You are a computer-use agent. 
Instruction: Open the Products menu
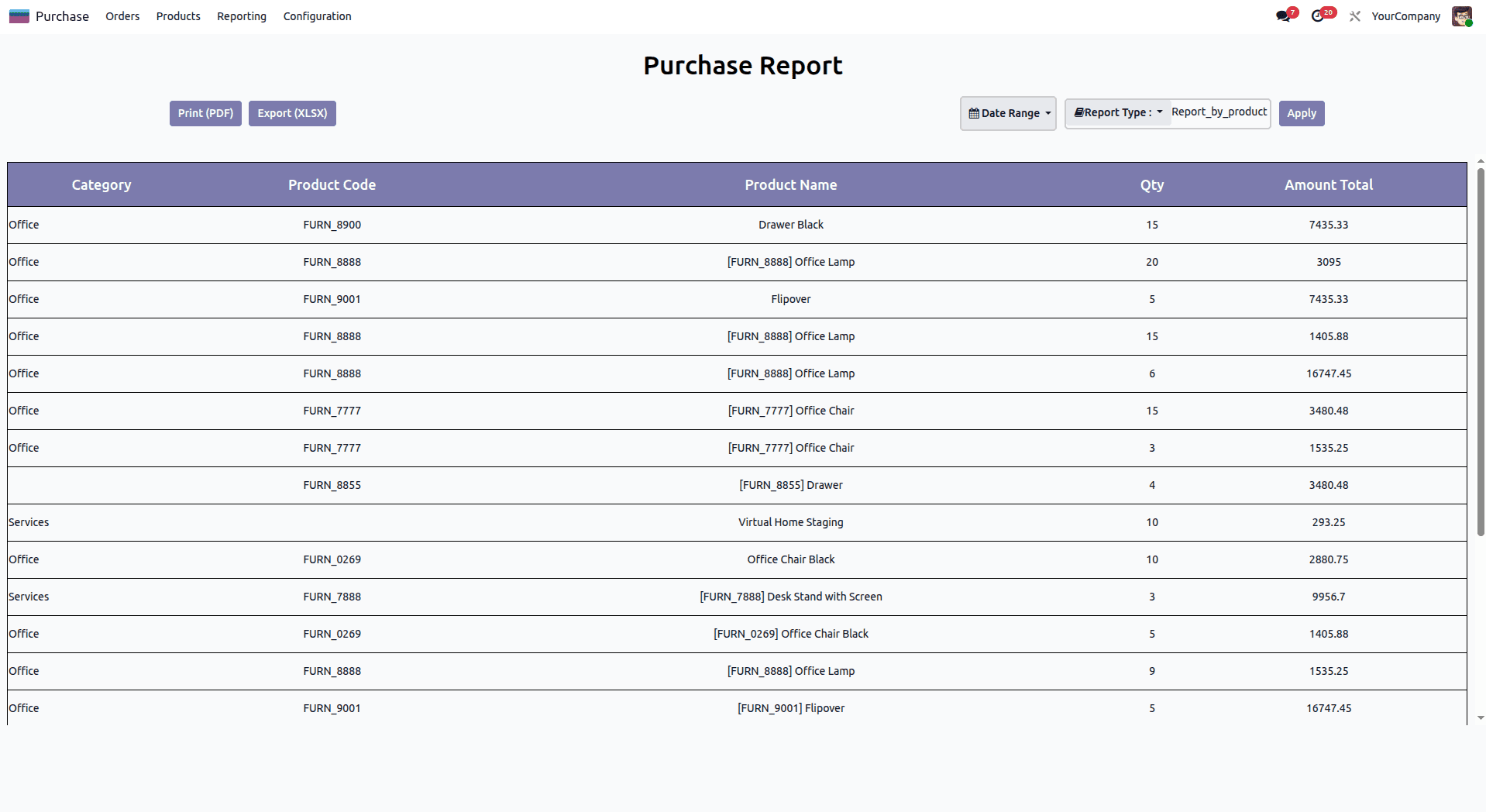point(177,15)
